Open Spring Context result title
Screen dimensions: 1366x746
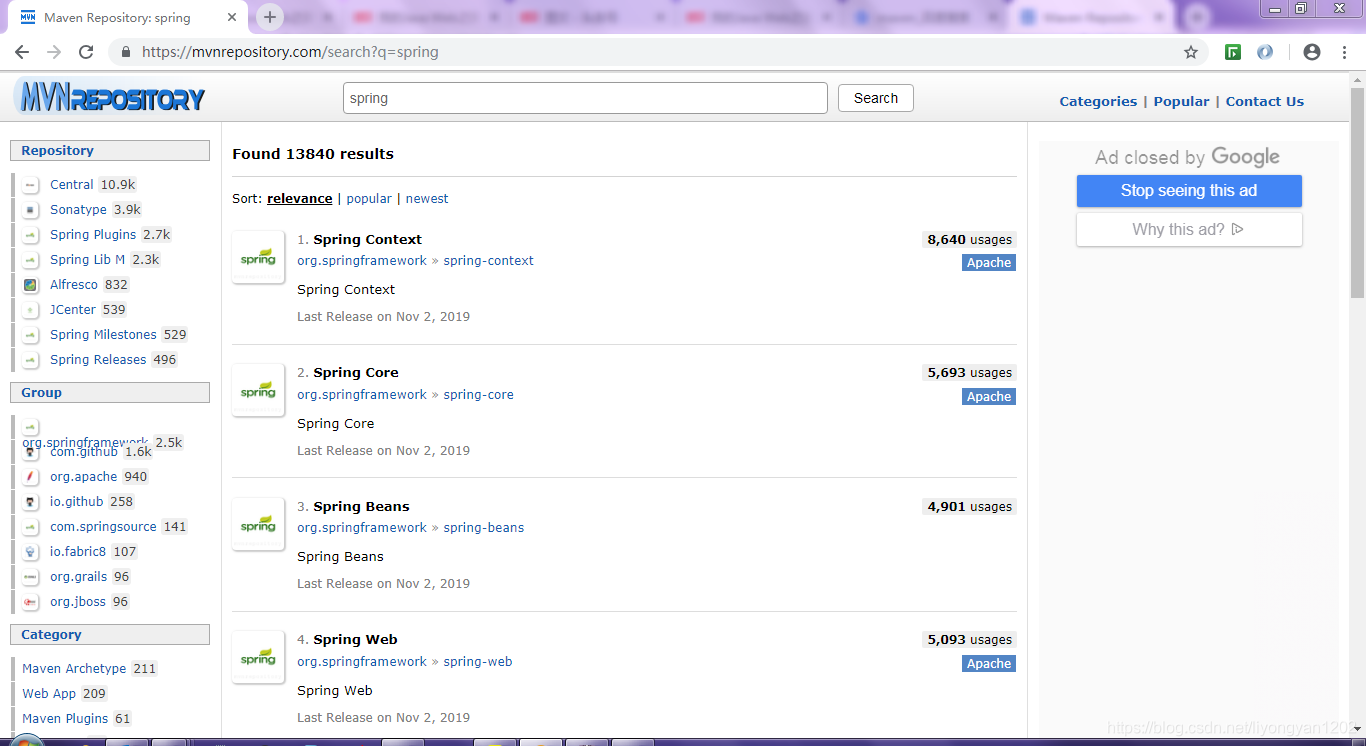(367, 239)
